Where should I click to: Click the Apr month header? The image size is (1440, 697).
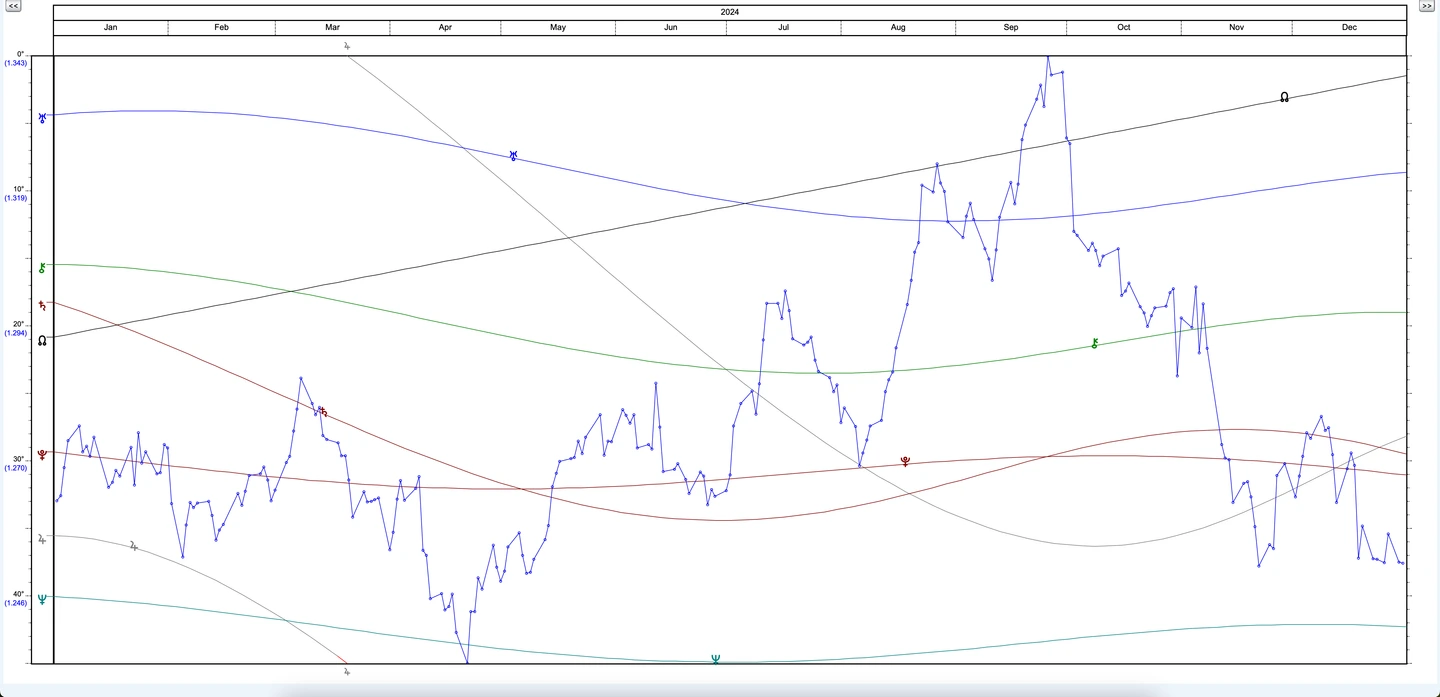[445, 27]
